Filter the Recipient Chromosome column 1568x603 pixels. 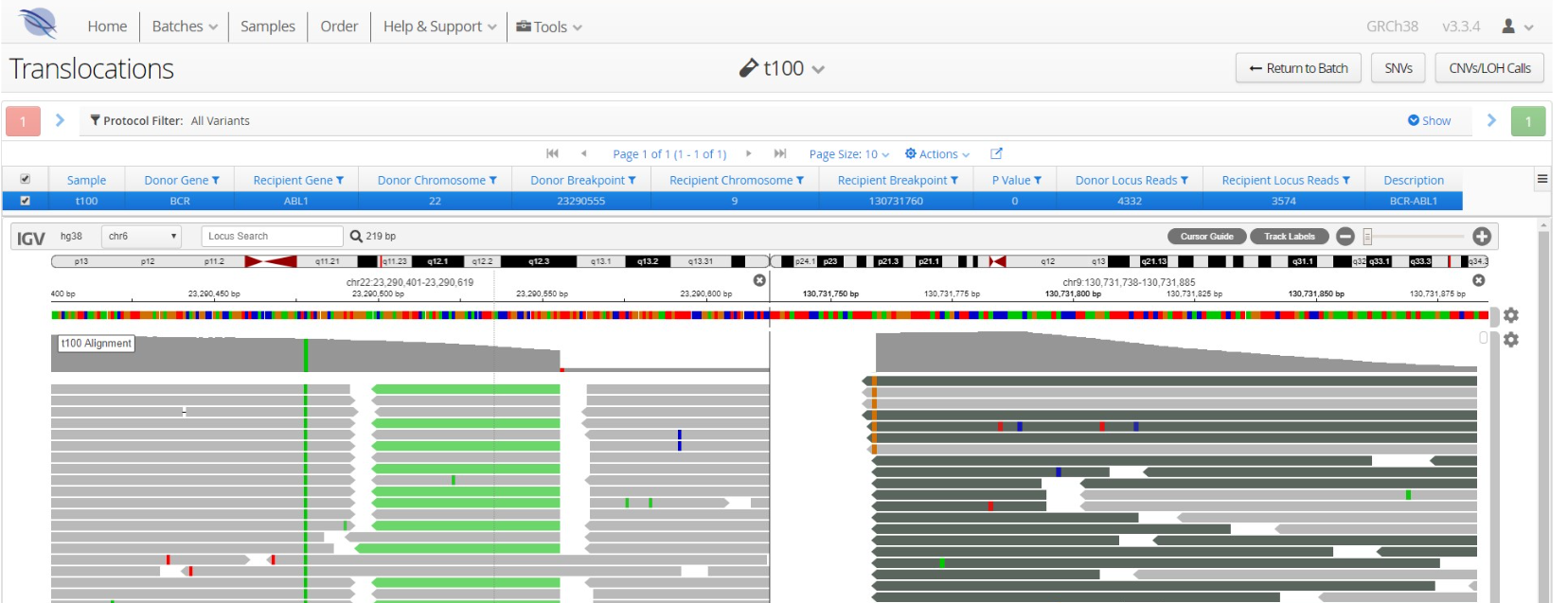tap(800, 180)
